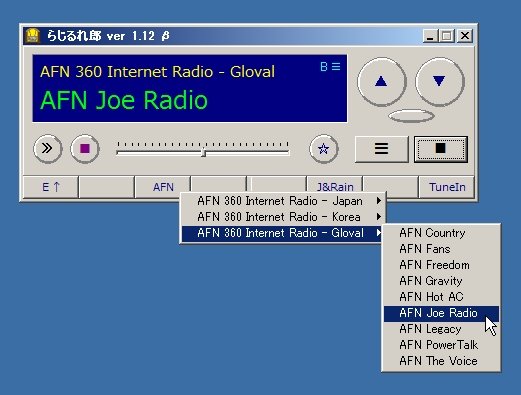Stop playback with the magenta square button
The width and height of the screenshot is (521, 395).
tap(85, 148)
